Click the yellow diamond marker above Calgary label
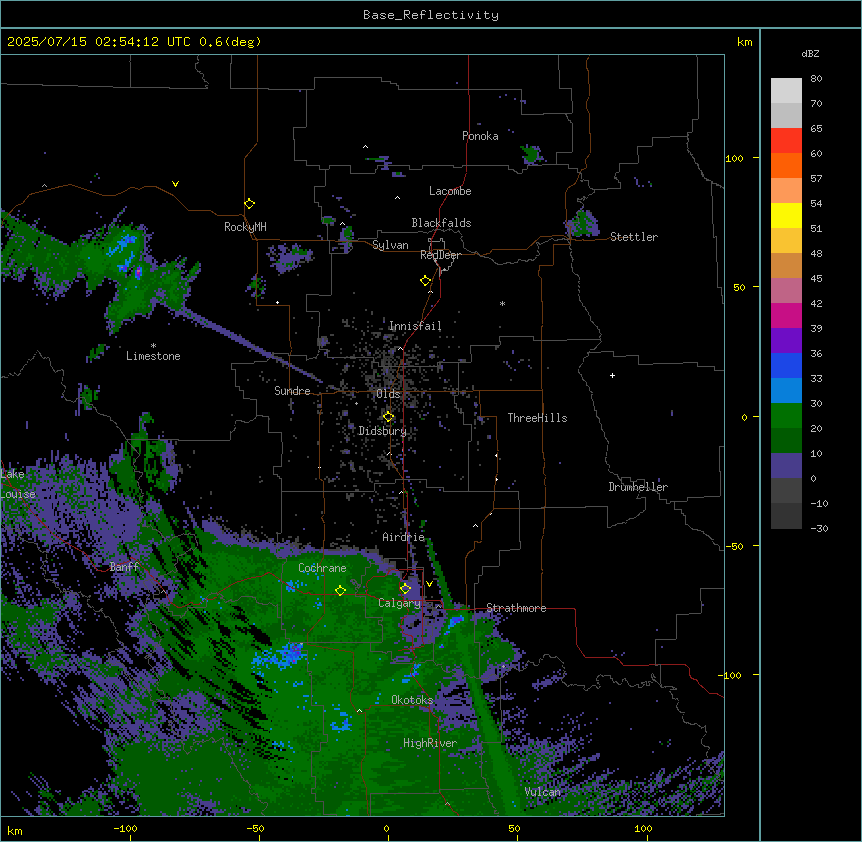Screen dimensions: 862x842 click(x=405, y=589)
